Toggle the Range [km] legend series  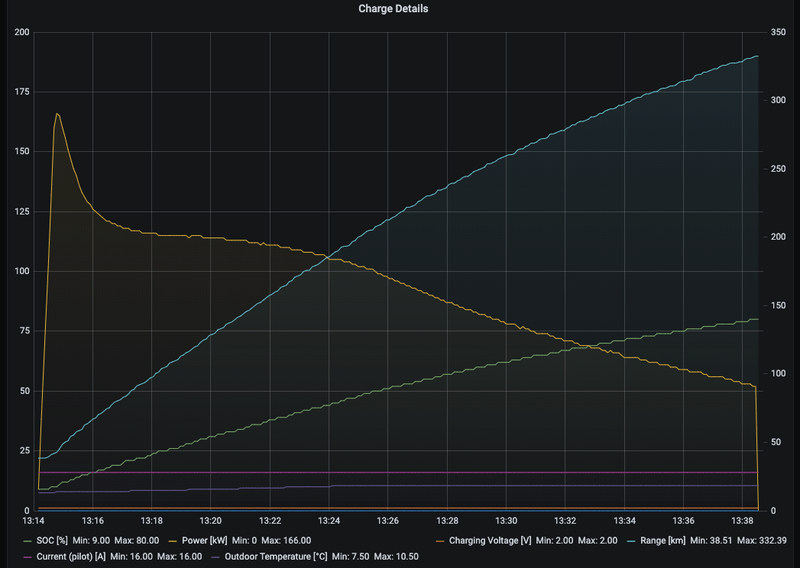tap(663, 540)
